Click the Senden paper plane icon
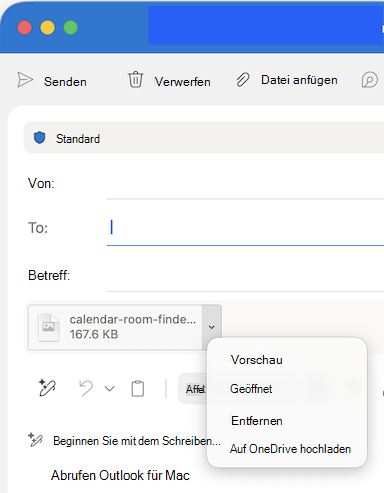This screenshot has width=384, height=493. click(x=25, y=80)
